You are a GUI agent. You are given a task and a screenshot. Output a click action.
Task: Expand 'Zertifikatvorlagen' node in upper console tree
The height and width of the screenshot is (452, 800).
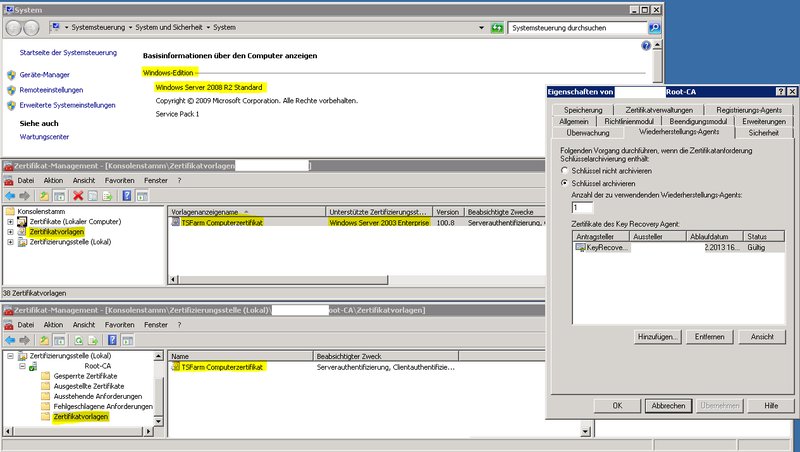(10, 232)
